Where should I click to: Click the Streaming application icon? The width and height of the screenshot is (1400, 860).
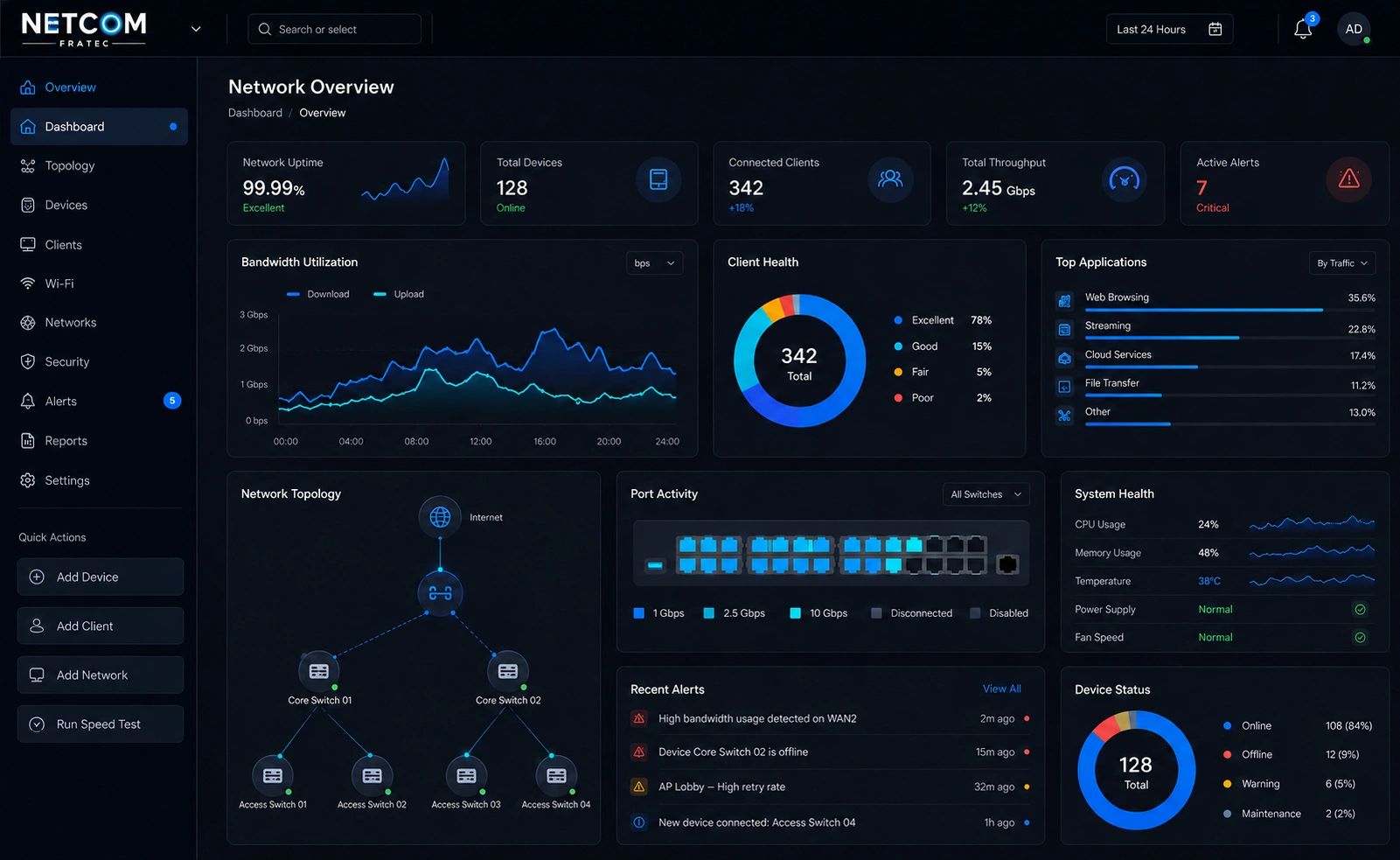(1064, 330)
